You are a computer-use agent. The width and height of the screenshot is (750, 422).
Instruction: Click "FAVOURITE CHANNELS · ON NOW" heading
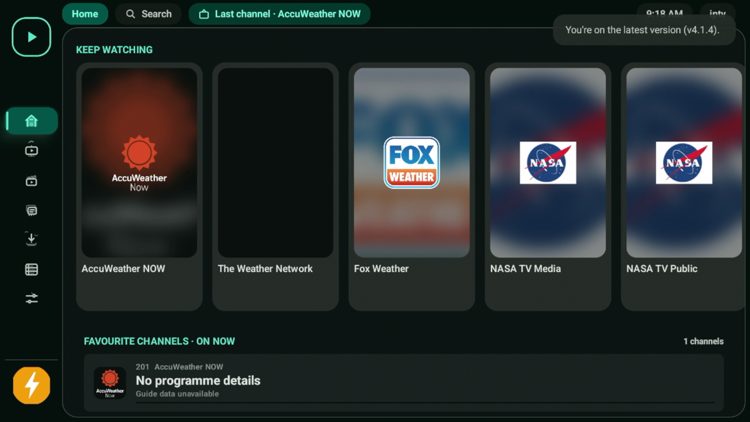click(159, 341)
